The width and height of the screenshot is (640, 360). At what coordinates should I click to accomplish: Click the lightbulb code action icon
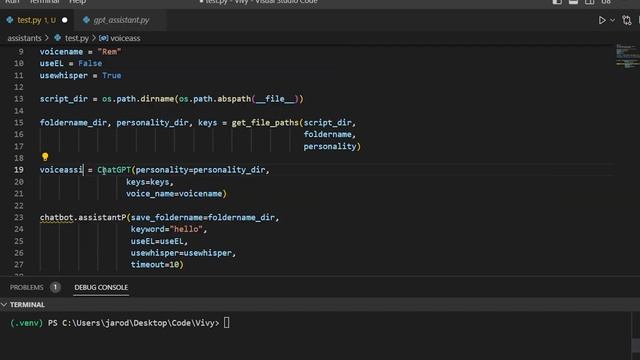click(x=45, y=157)
